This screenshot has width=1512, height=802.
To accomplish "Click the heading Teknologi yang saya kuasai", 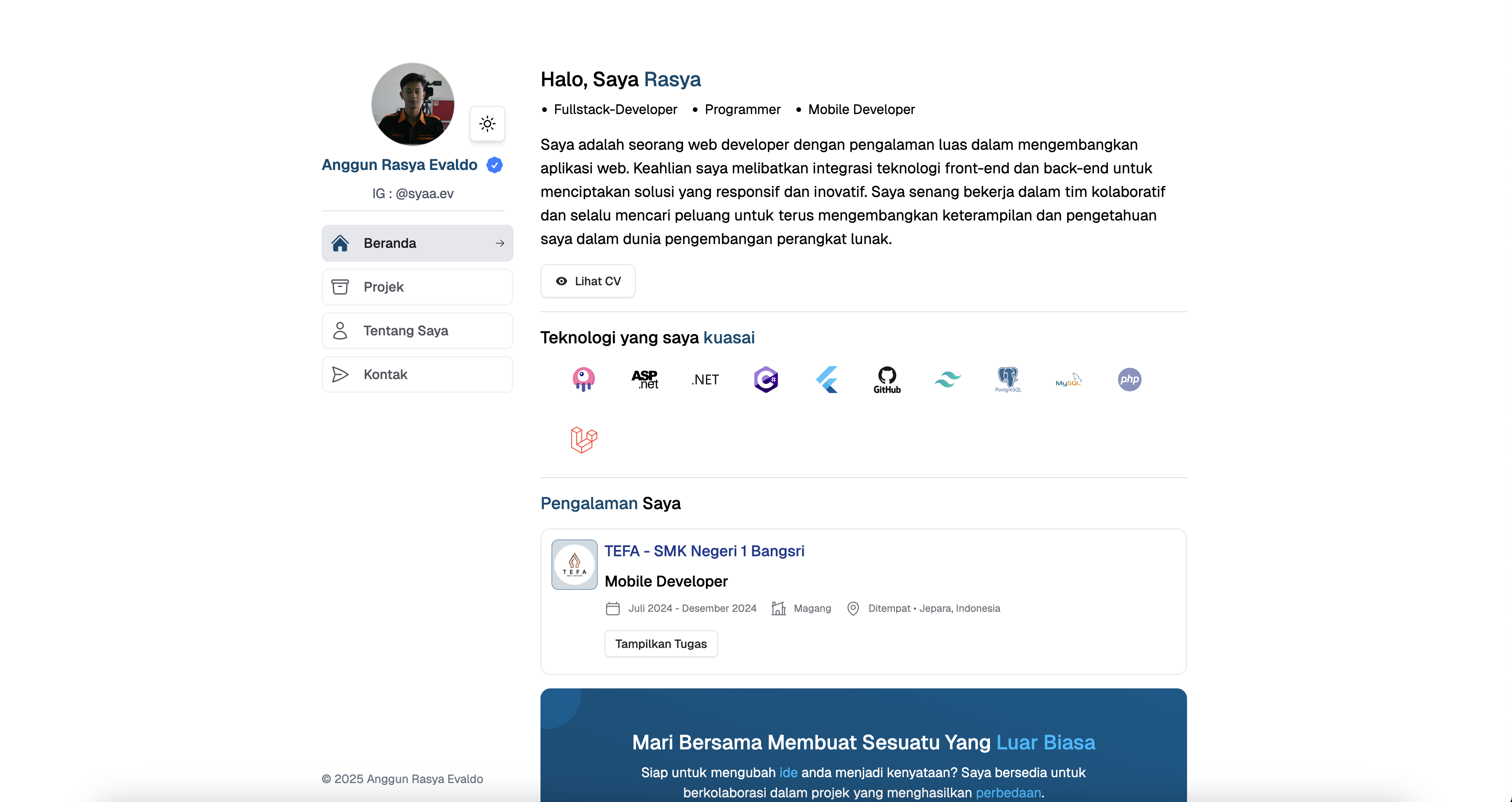I will (x=647, y=338).
